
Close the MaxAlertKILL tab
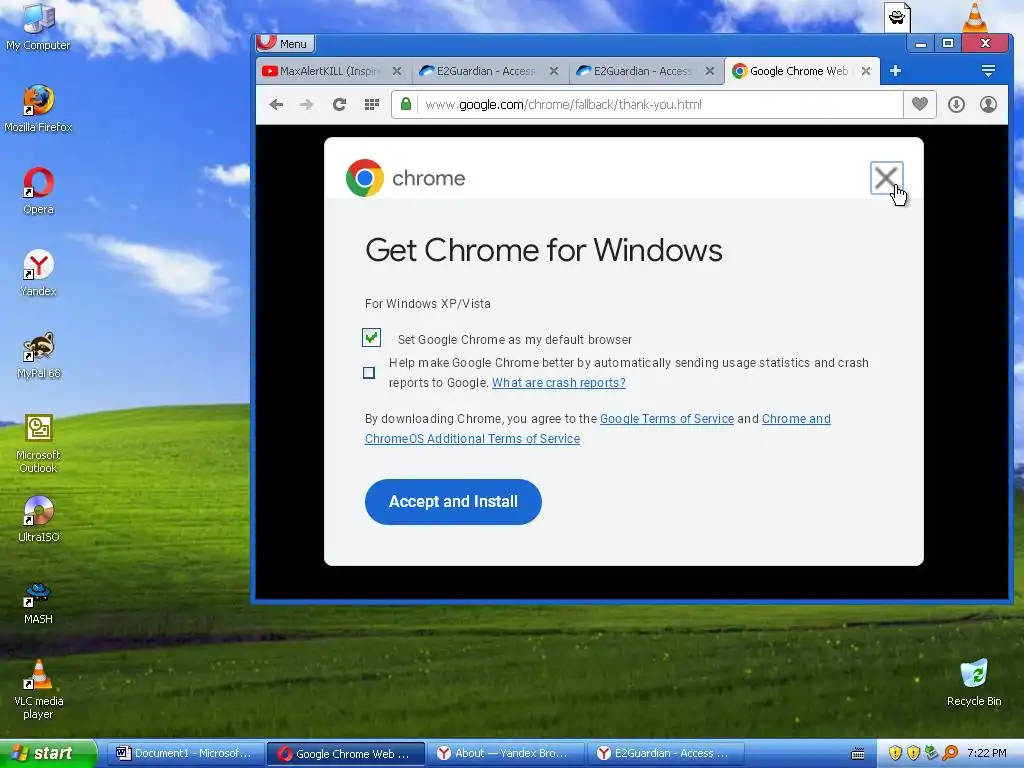[396, 71]
